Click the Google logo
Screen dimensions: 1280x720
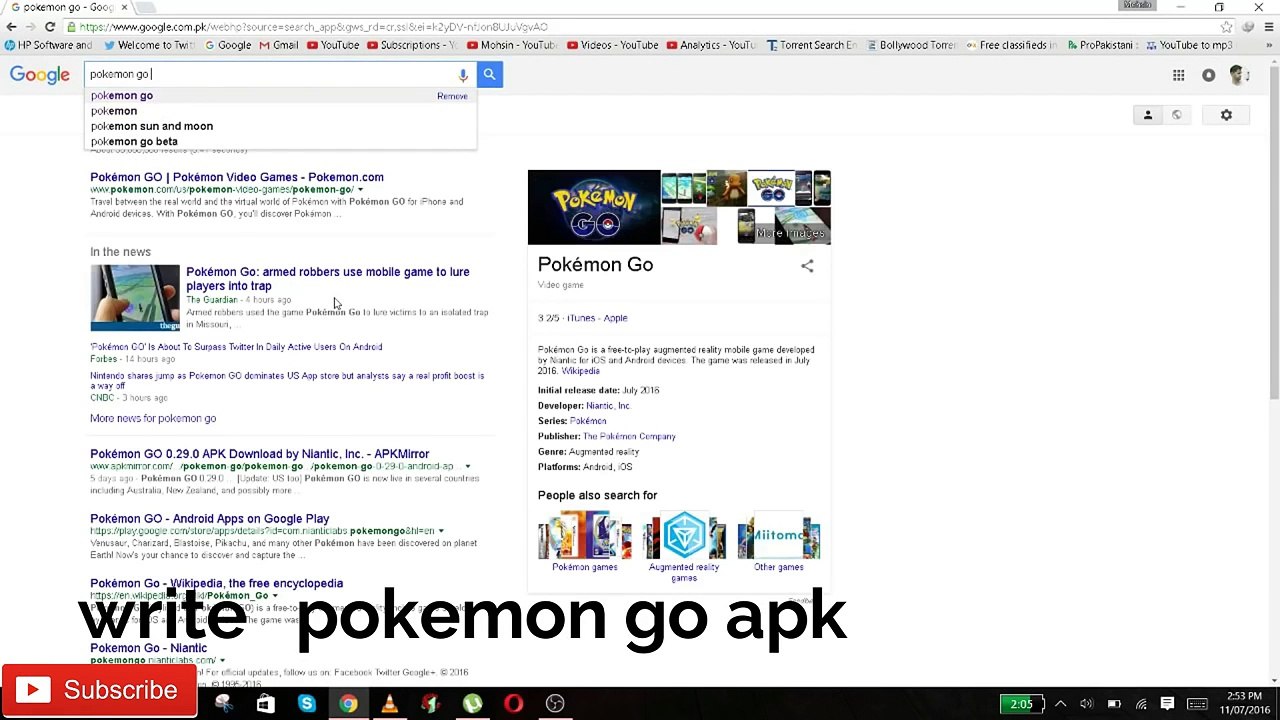pyautogui.click(x=40, y=75)
